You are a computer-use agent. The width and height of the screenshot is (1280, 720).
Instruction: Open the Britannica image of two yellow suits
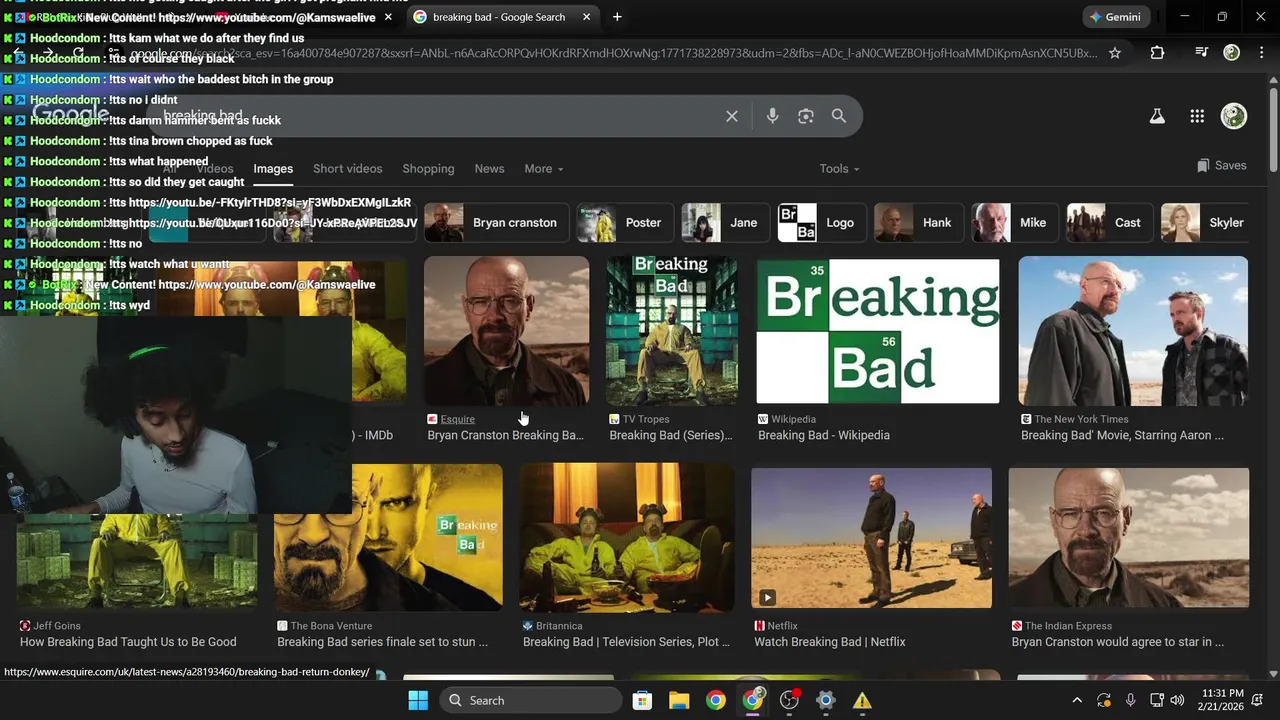[627, 538]
